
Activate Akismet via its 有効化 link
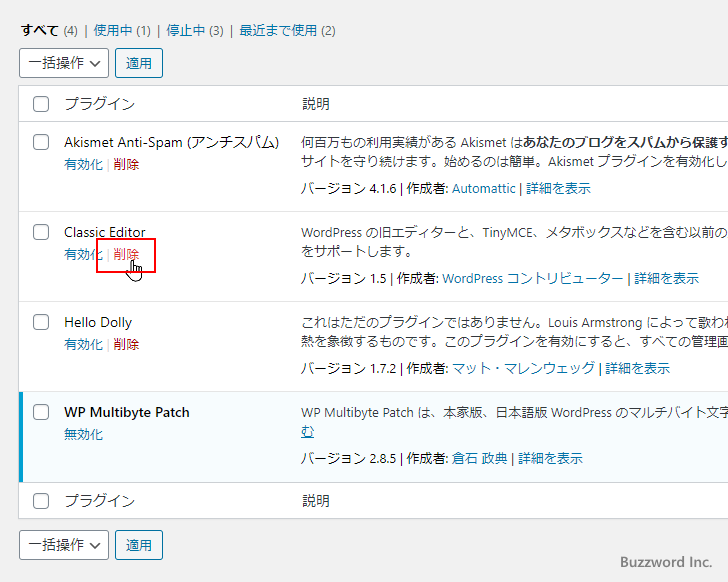83,164
